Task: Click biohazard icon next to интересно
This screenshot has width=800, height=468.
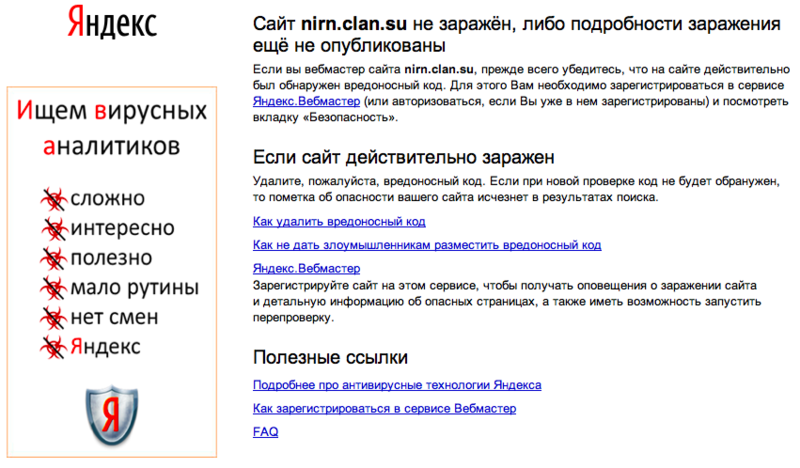Action: click(x=54, y=229)
